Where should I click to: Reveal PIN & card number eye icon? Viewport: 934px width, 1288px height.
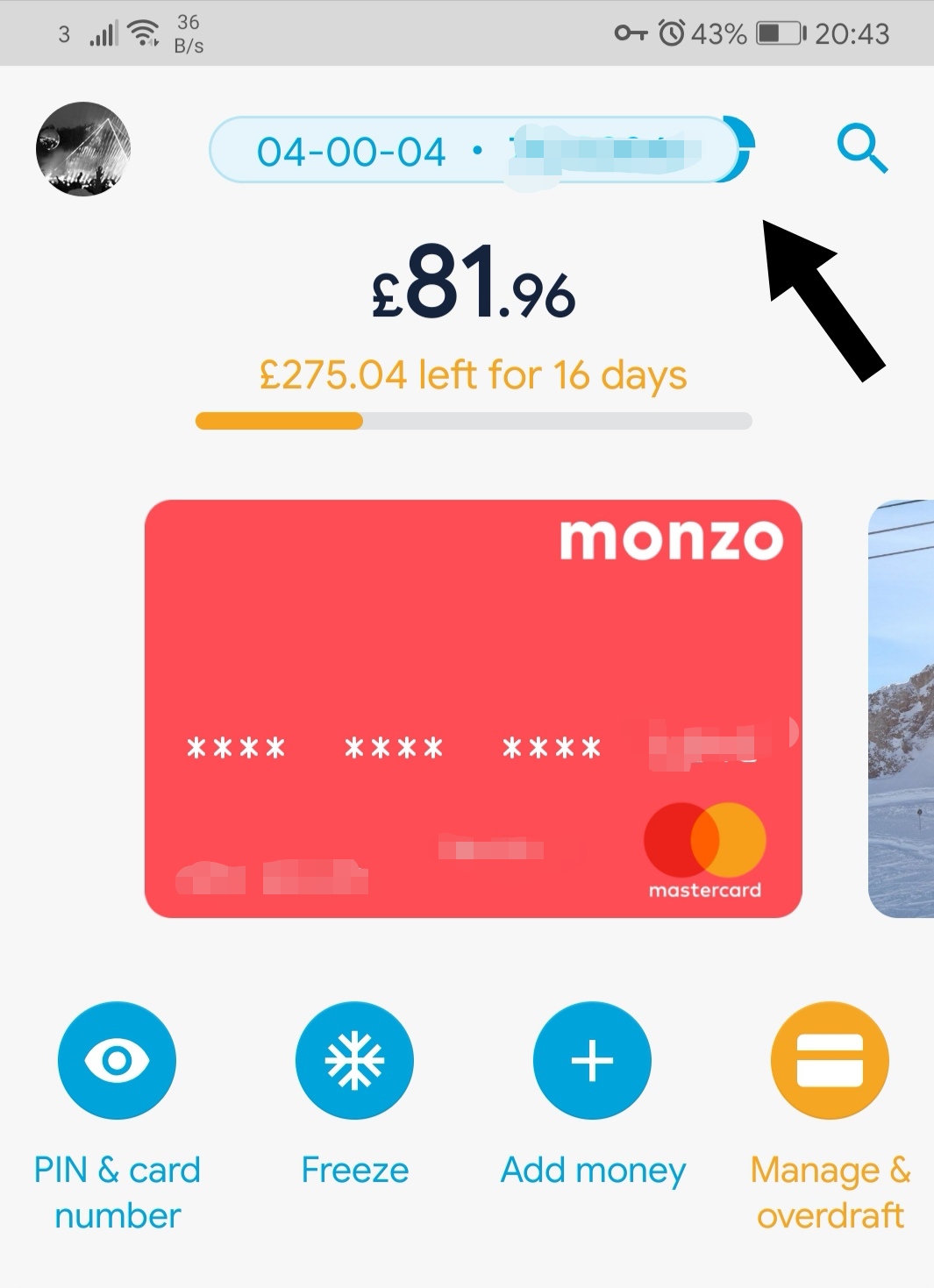[117, 1060]
